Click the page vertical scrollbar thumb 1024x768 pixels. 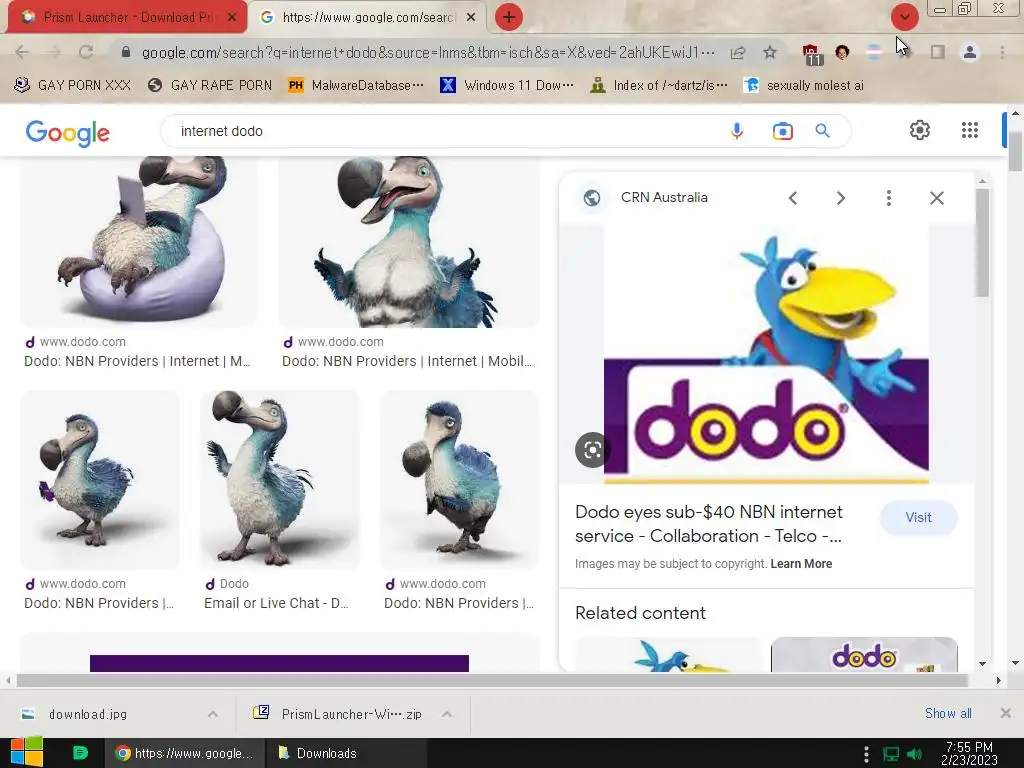(1015, 150)
